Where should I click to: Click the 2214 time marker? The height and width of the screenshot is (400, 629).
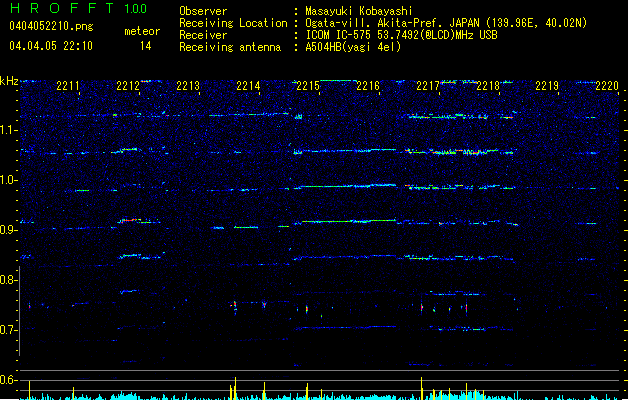pos(248,86)
